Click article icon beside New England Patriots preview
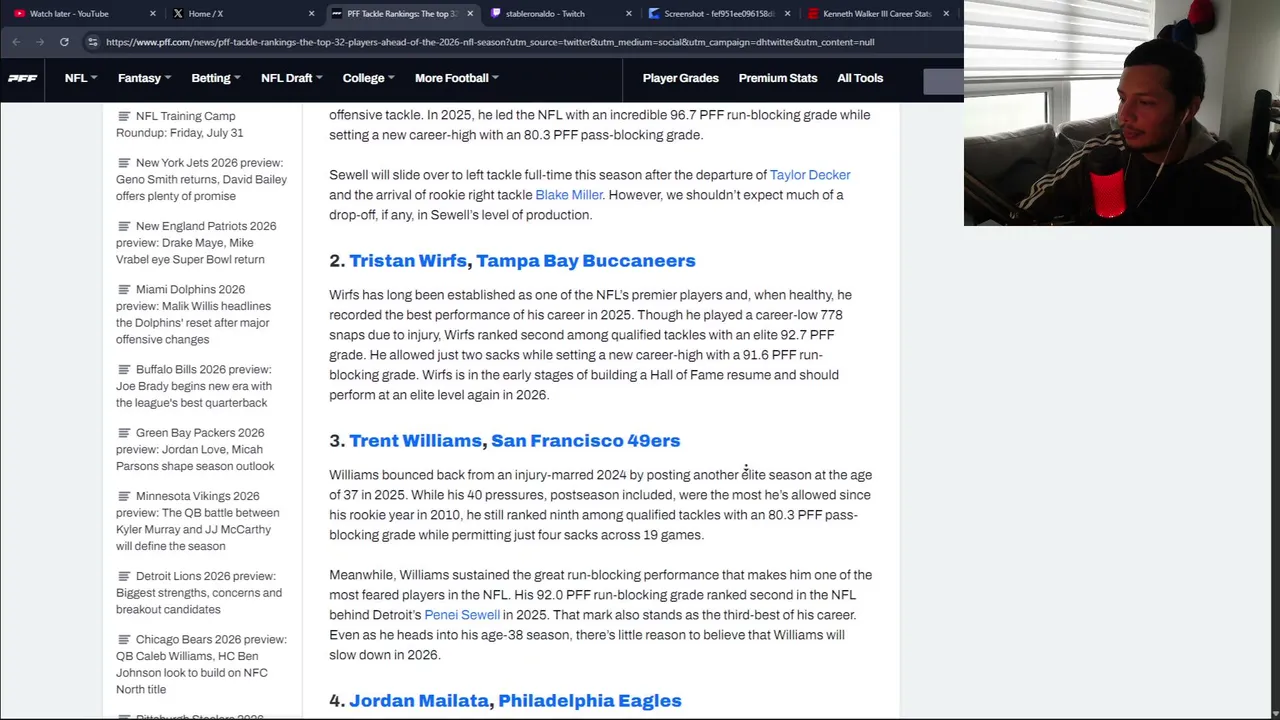Screen dimensions: 1280x720 (124, 226)
